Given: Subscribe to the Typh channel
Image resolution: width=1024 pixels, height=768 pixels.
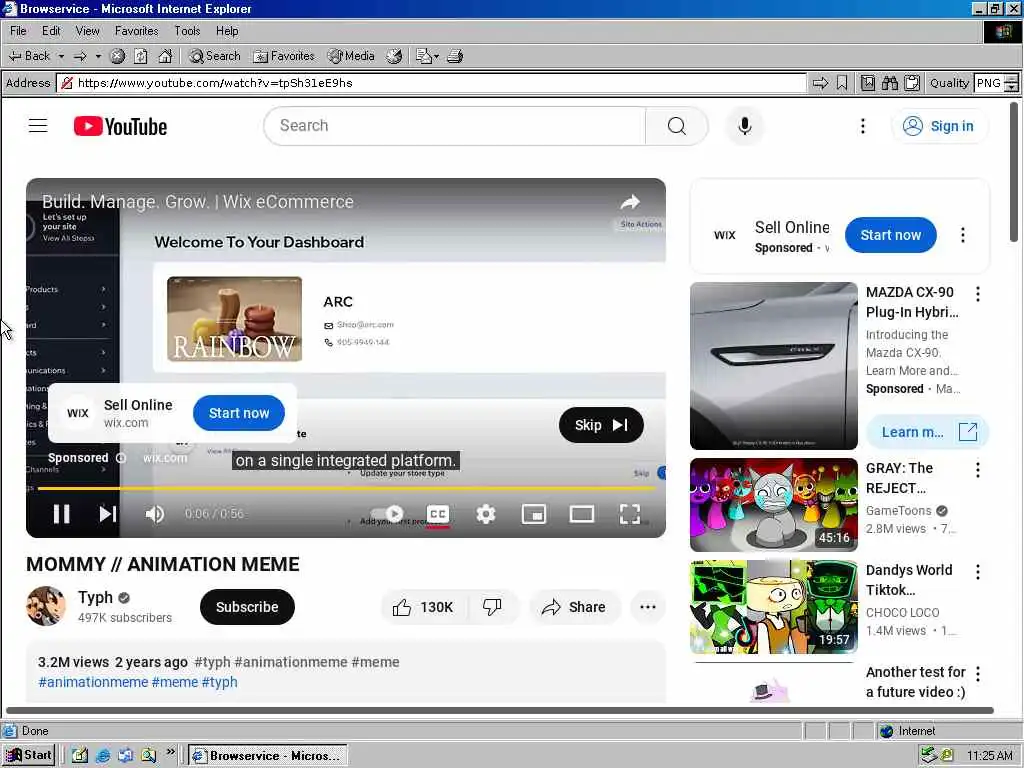Looking at the screenshot, I should click(247, 607).
